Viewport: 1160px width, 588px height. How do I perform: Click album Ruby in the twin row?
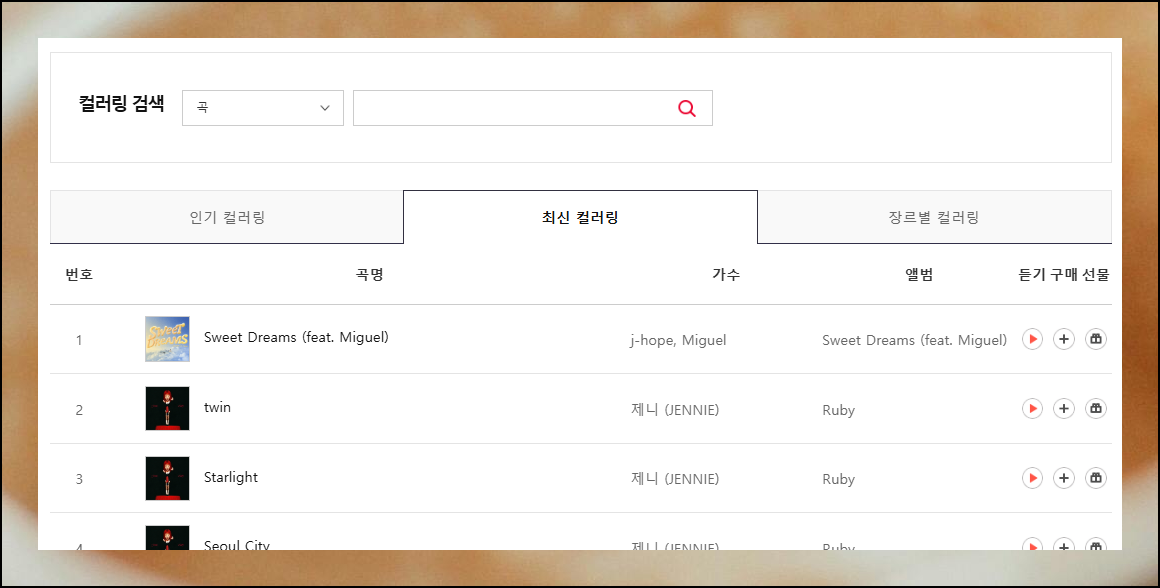click(838, 410)
